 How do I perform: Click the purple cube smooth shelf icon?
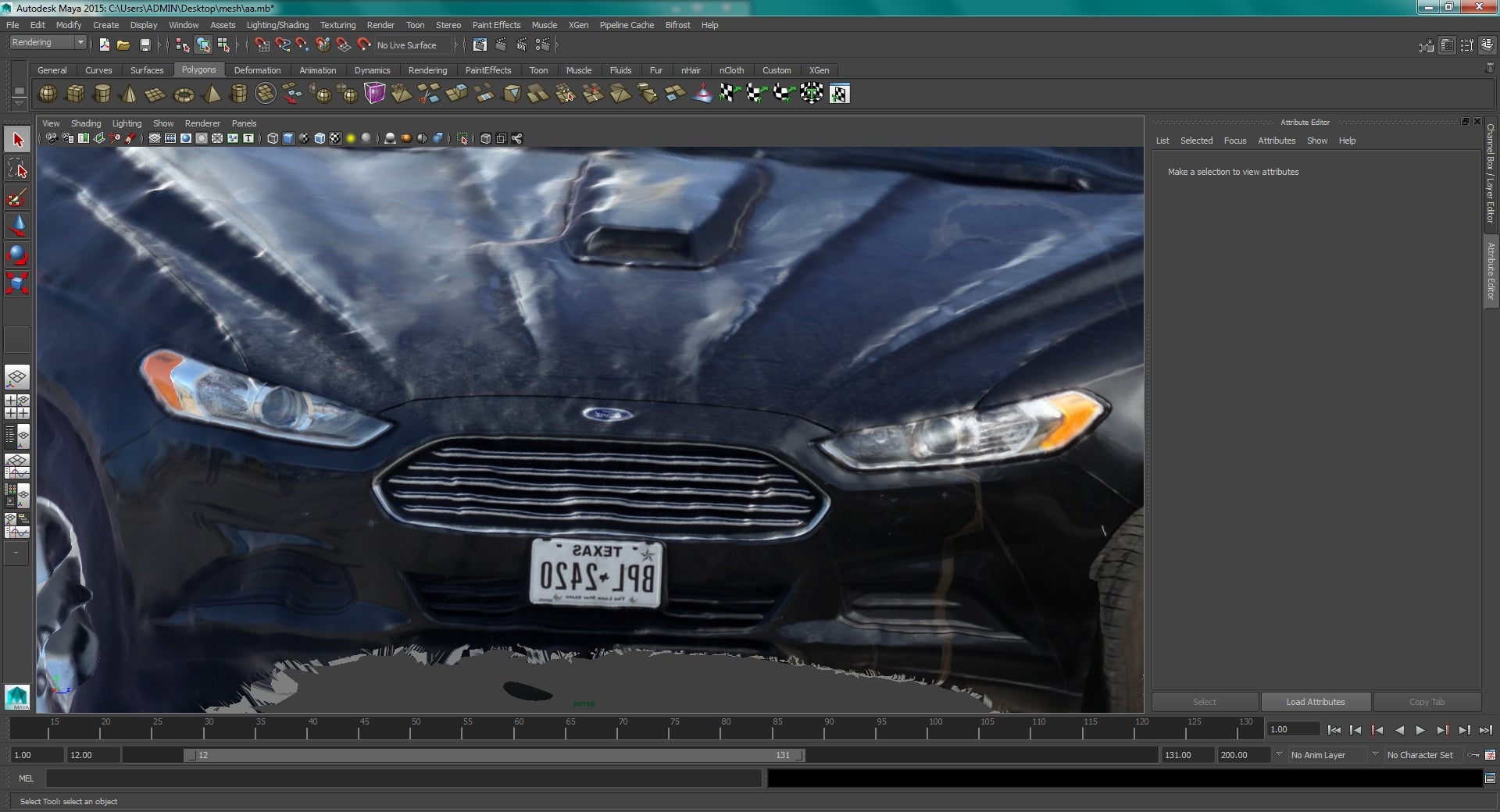[375, 94]
